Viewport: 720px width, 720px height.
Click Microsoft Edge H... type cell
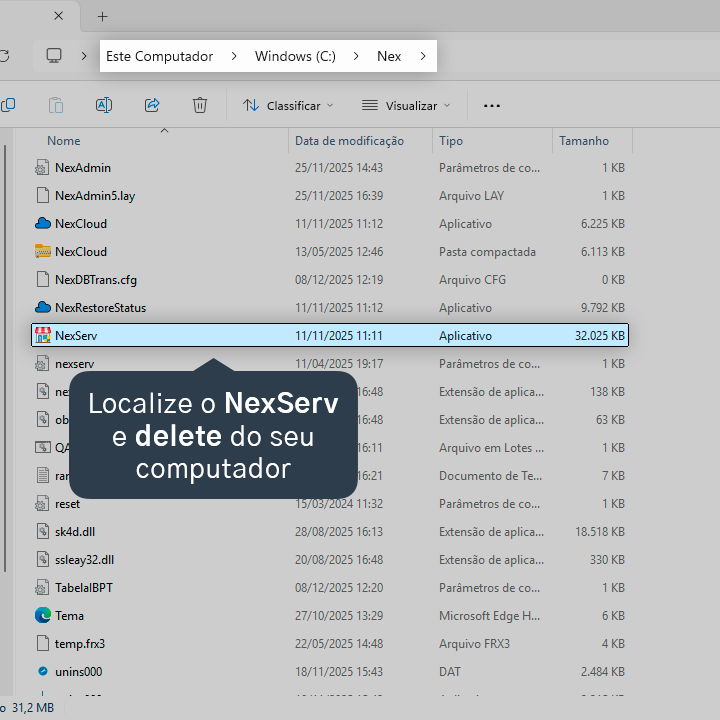489,616
